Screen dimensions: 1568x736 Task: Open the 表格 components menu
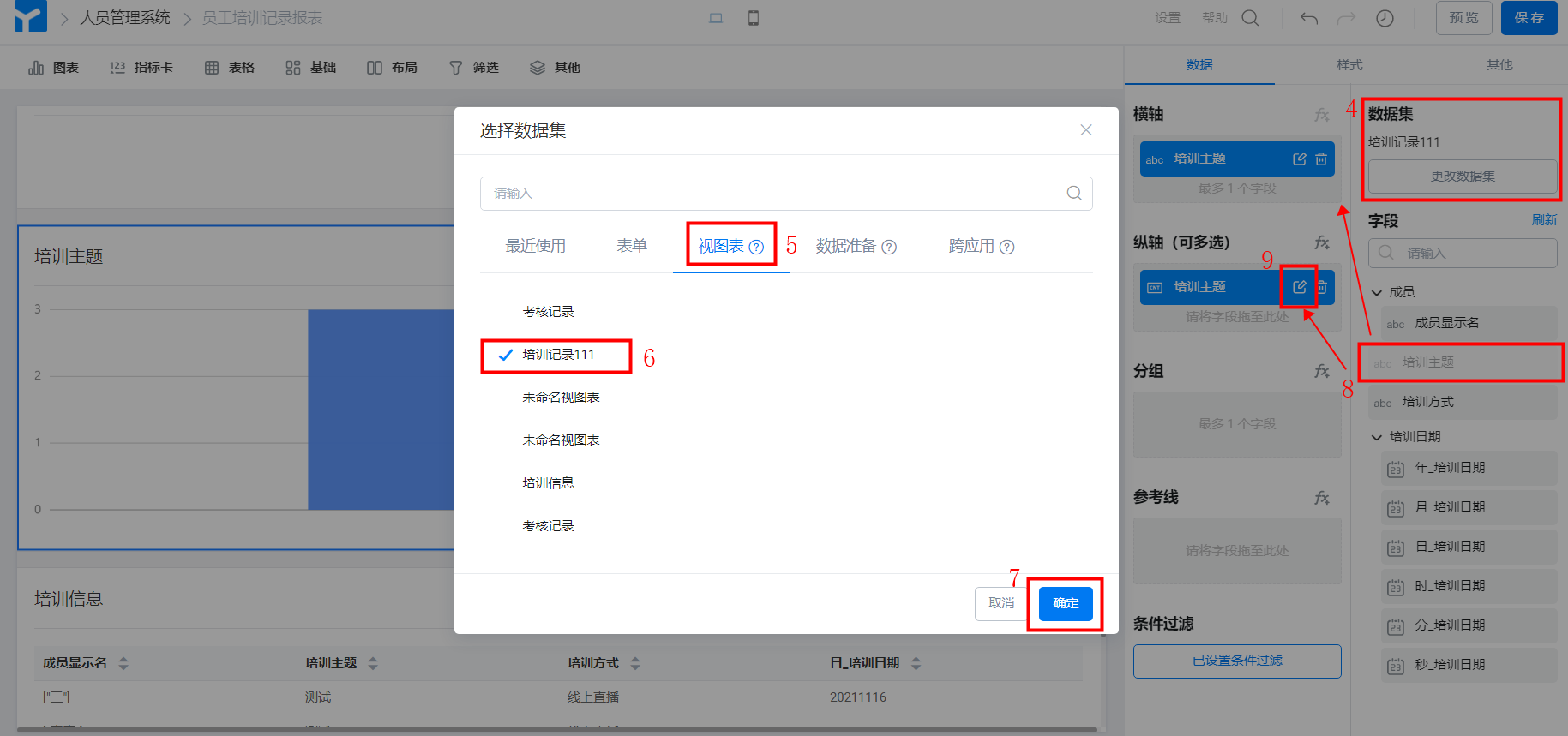(230, 68)
